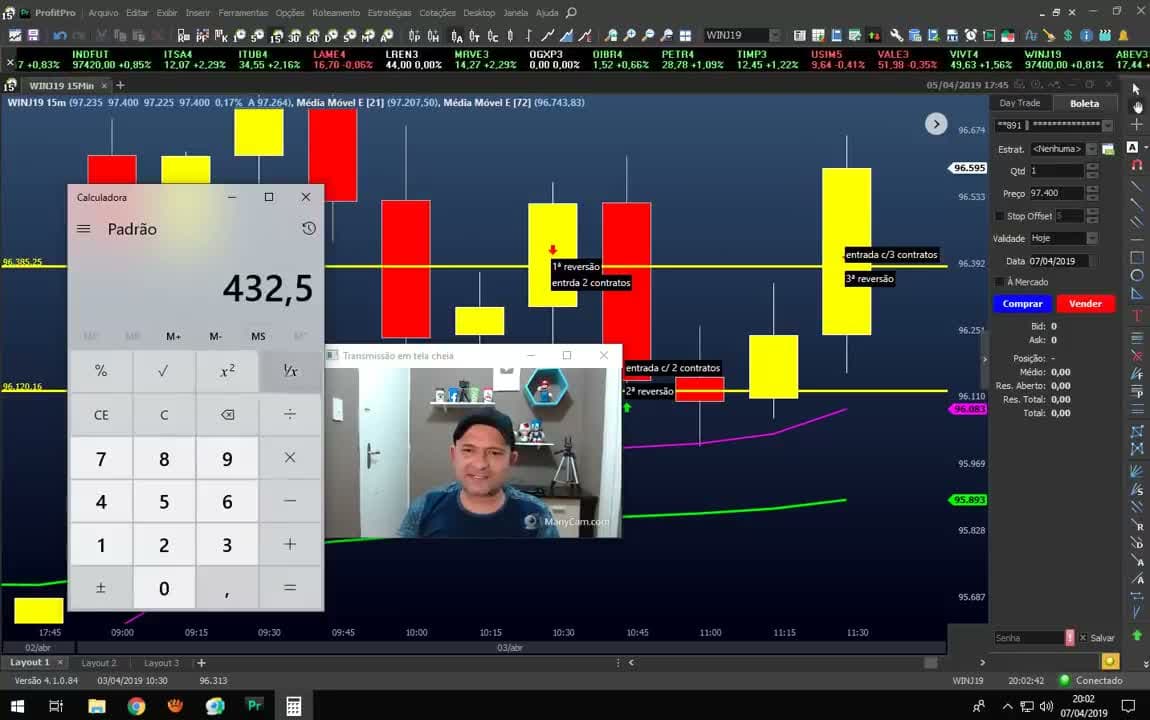
Task: Open the WINJ19 symbol dropdown in toolbar
Action: pyautogui.click(x=774, y=35)
